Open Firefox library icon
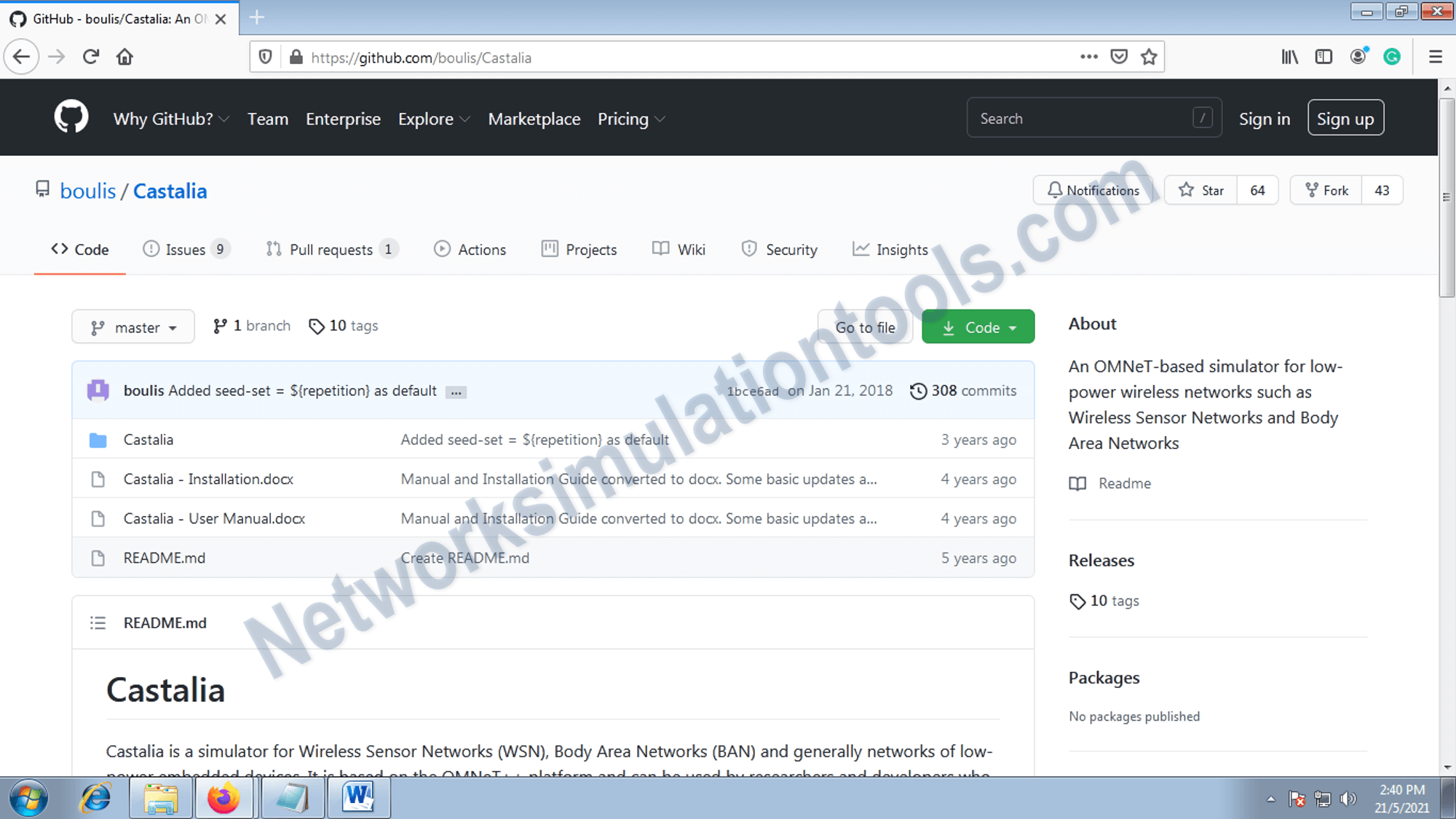Viewport: 1456px width, 819px height. (x=1289, y=57)
